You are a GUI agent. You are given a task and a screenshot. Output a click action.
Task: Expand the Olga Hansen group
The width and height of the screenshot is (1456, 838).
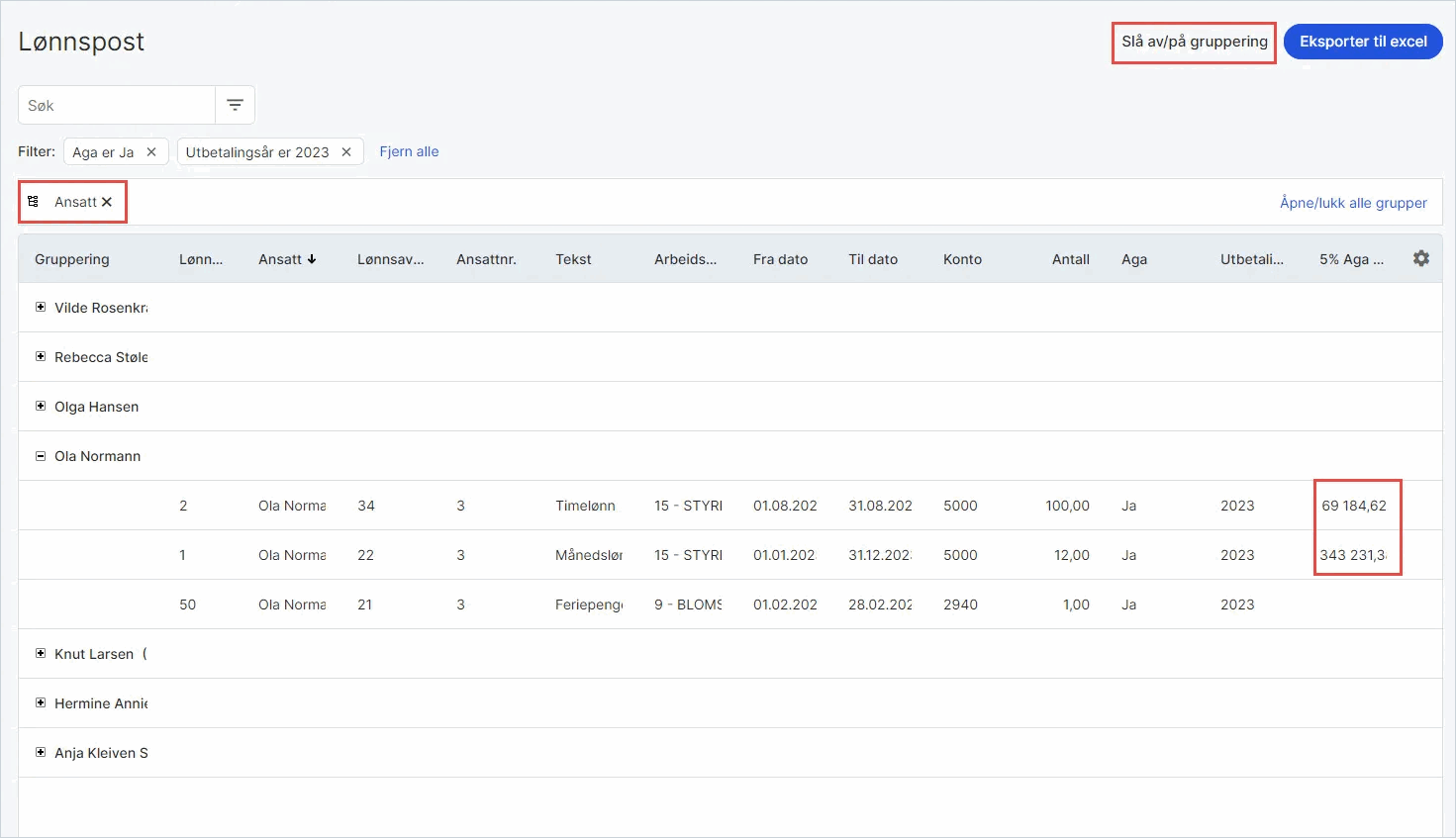coord(41,407)
